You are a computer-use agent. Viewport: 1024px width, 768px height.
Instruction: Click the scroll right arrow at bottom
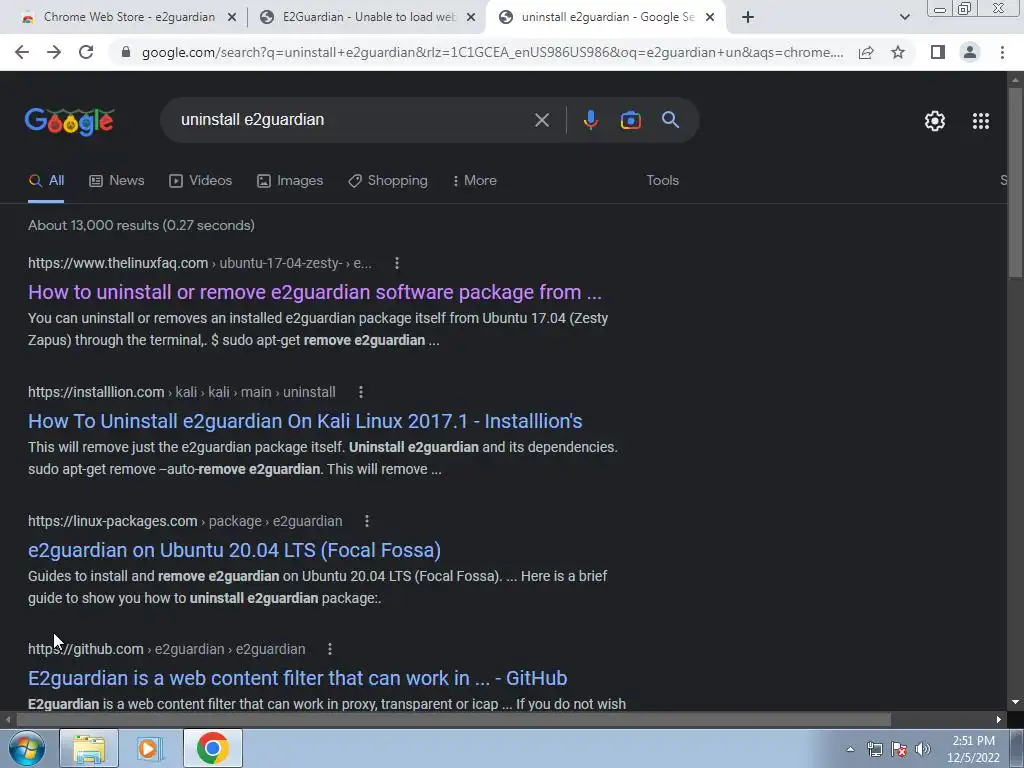point(999,720)
